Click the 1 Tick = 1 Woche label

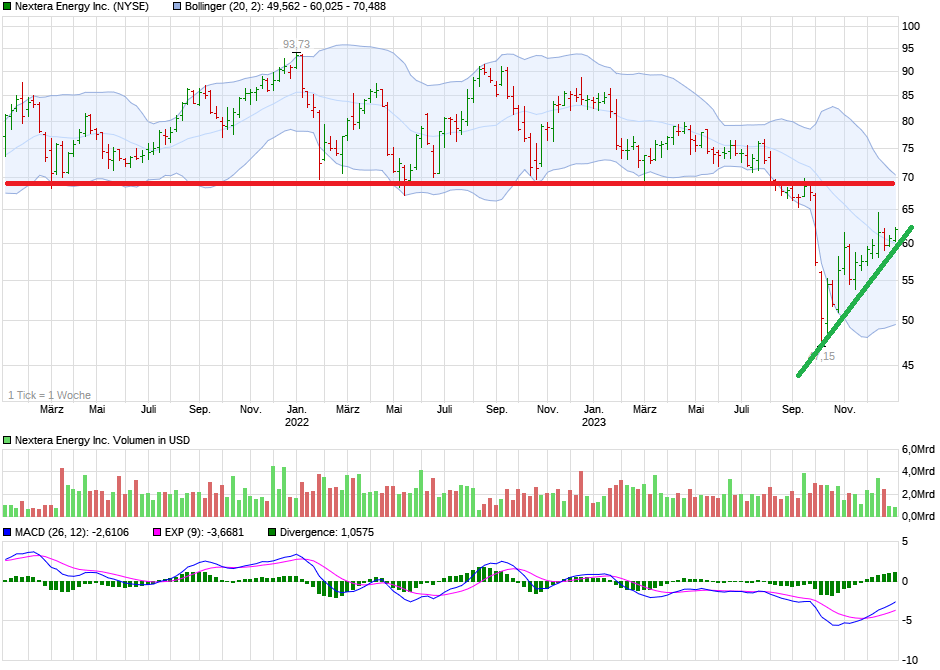[x=50, y=394]
